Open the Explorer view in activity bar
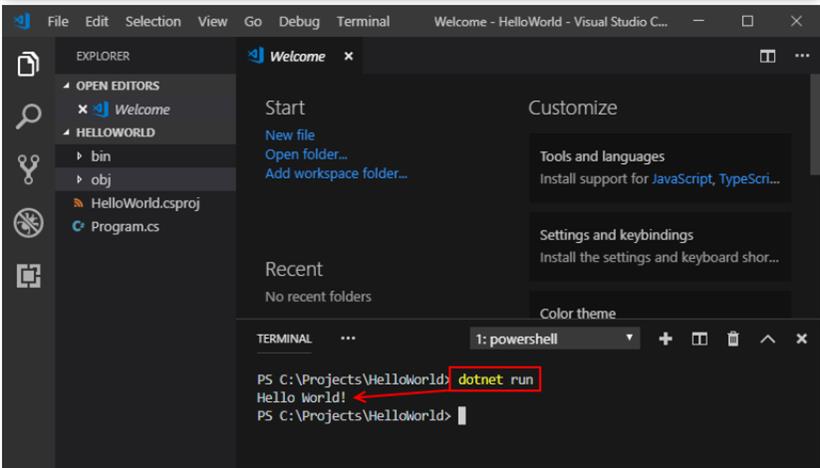Image resolution: width=820 pixels, height=468 pixels. tap(28, 64)
